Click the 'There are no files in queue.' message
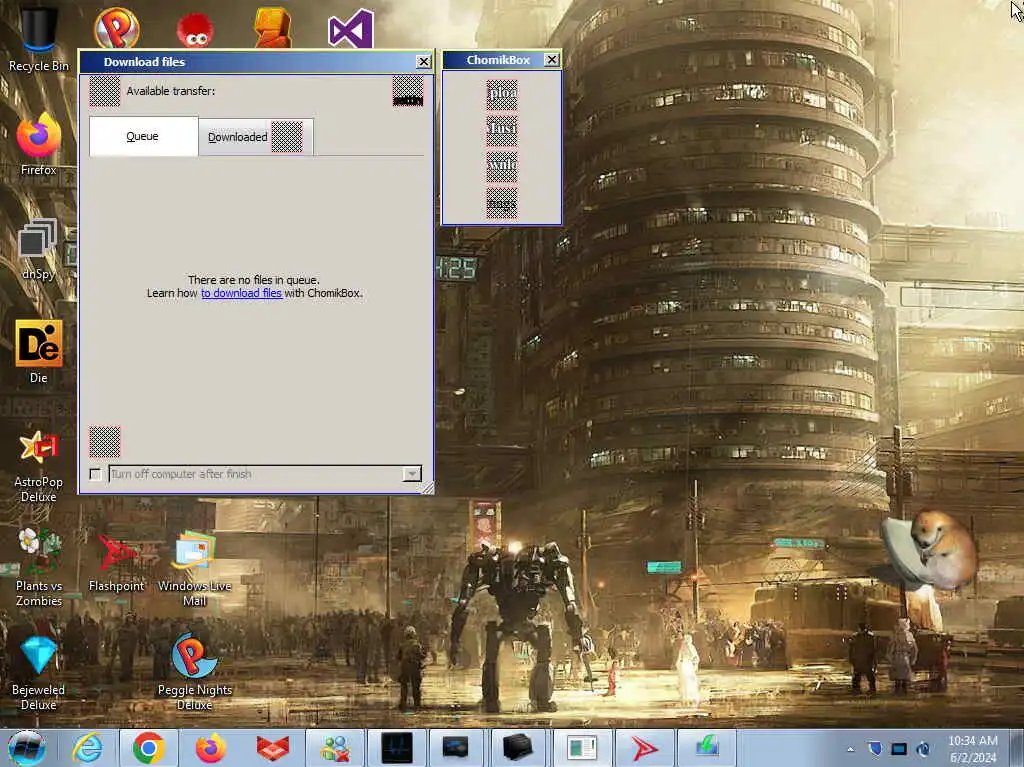 [x=253, y=280]
